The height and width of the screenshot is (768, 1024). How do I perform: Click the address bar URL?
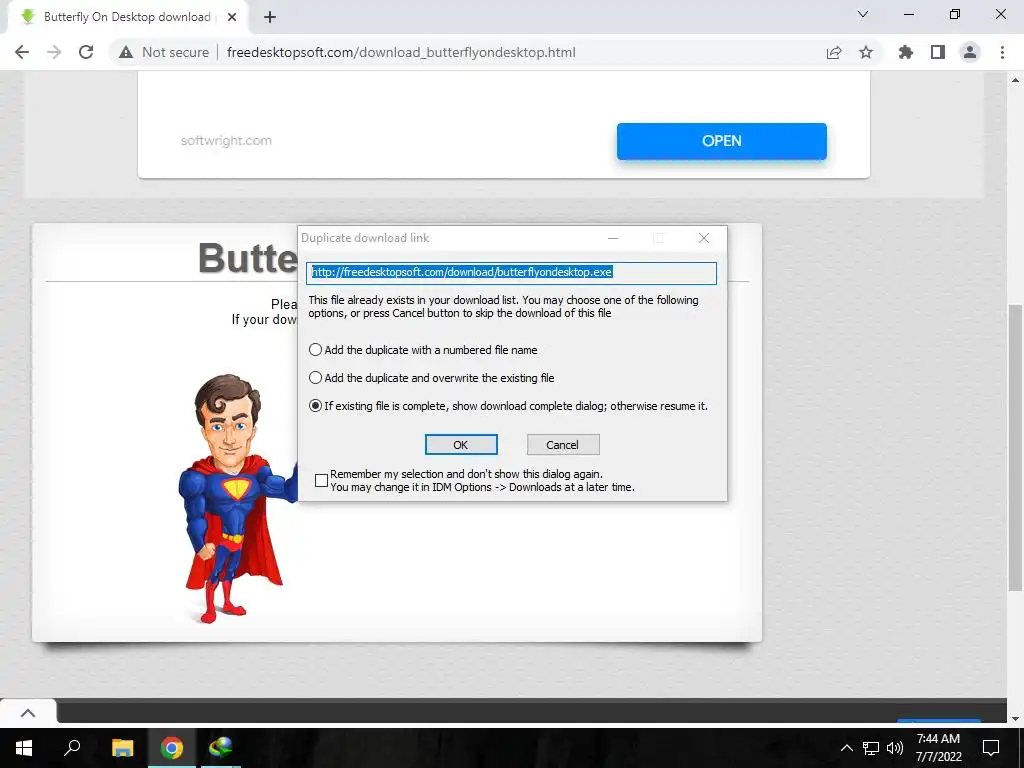pos(401,52)
